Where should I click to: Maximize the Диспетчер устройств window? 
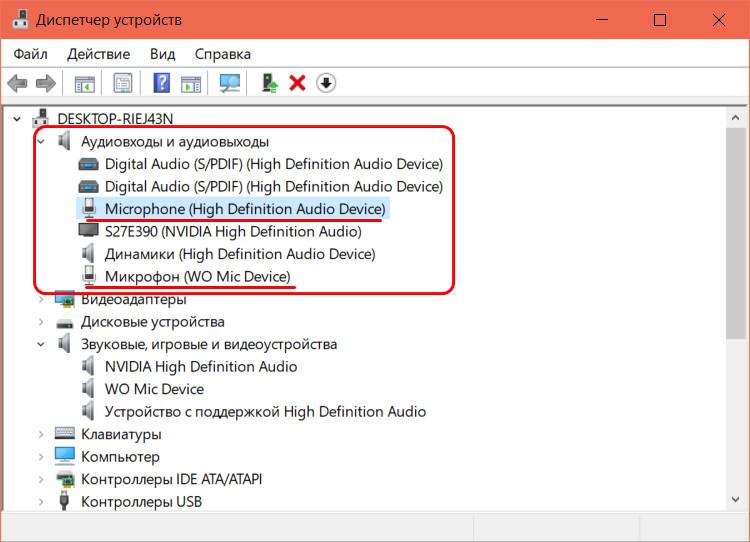pos(660,20)
